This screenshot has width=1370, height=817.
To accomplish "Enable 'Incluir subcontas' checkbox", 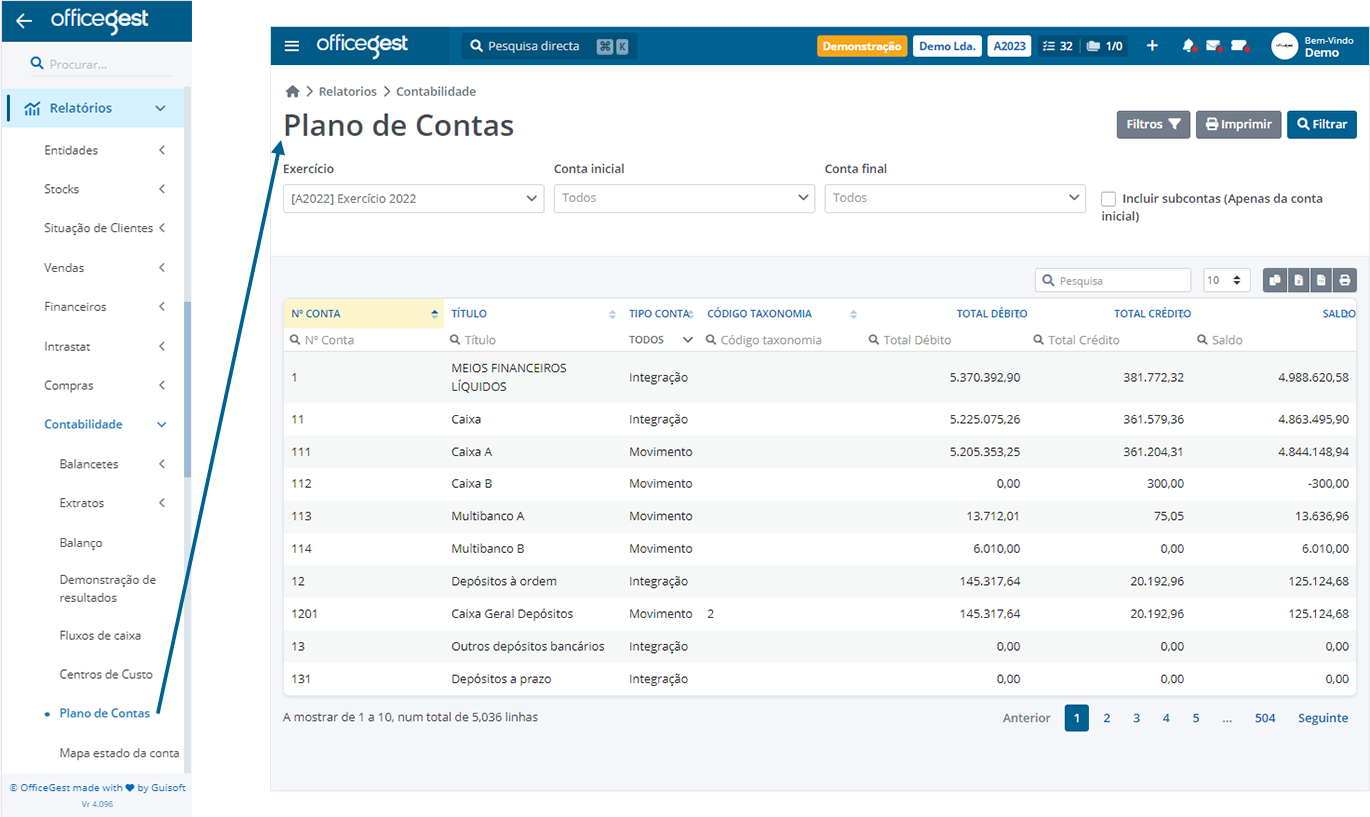I will pos(1108,198).
